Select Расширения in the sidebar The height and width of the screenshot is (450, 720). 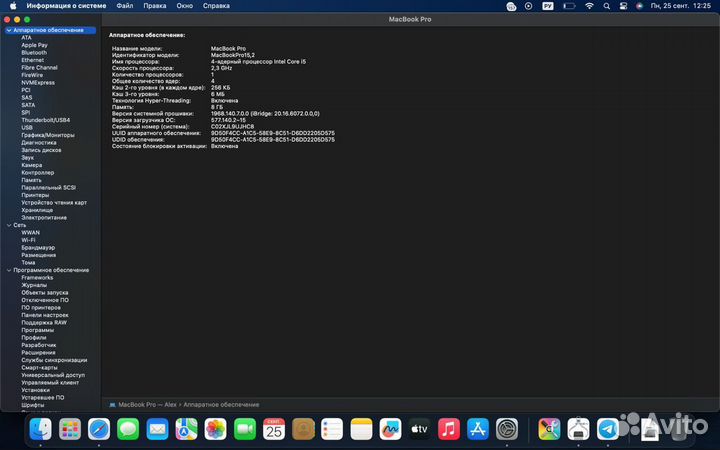click(38, 353)
